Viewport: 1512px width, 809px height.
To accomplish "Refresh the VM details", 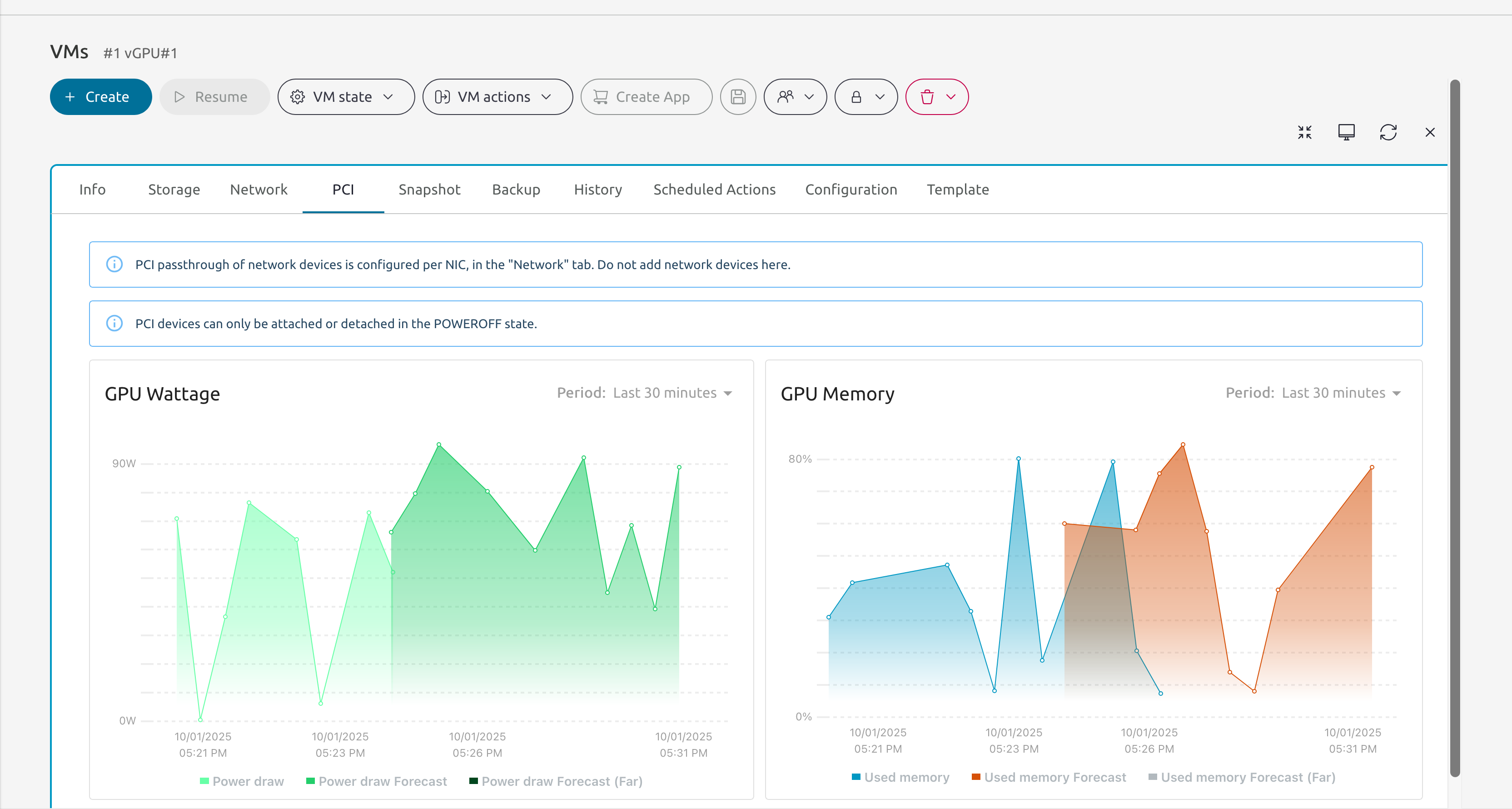I will click(1388, 133).
